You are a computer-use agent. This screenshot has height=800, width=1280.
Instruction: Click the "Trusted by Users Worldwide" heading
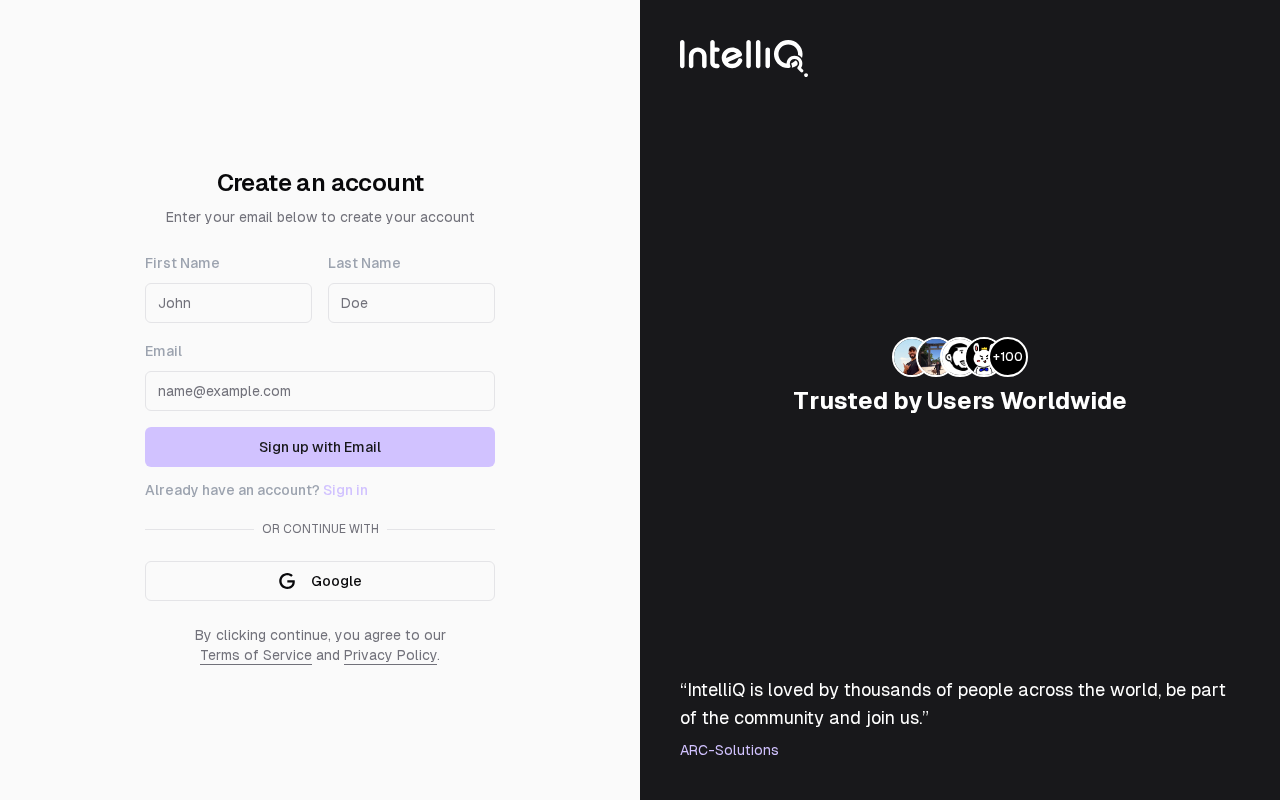[x=959, y=401]
